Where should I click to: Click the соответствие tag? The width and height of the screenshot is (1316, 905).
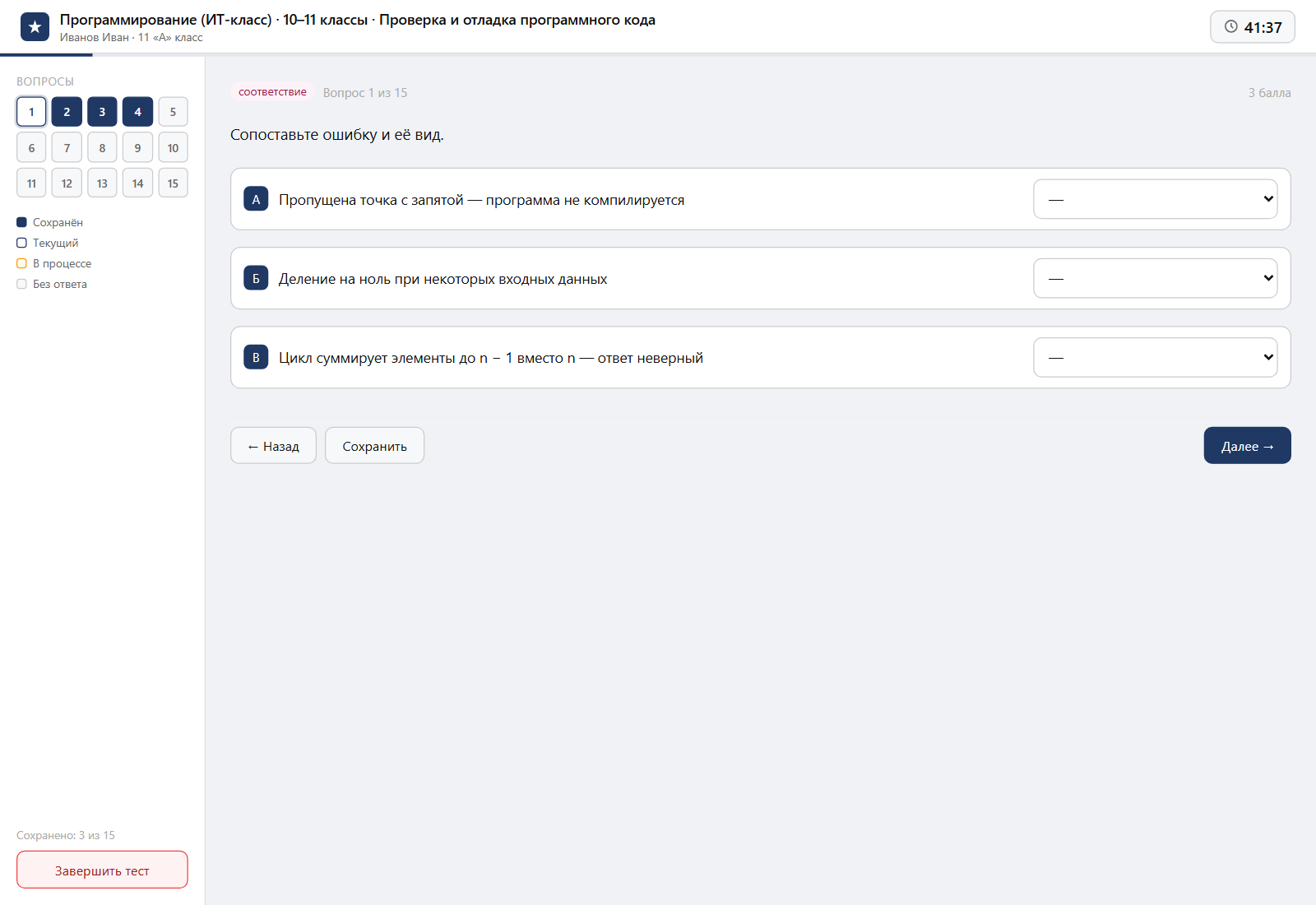coord(272,92)
